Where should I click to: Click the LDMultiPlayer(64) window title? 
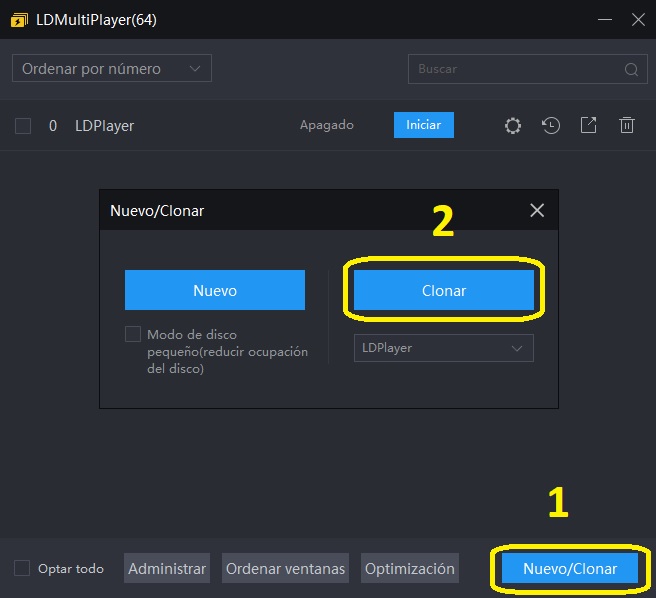(x=96, y=20)
